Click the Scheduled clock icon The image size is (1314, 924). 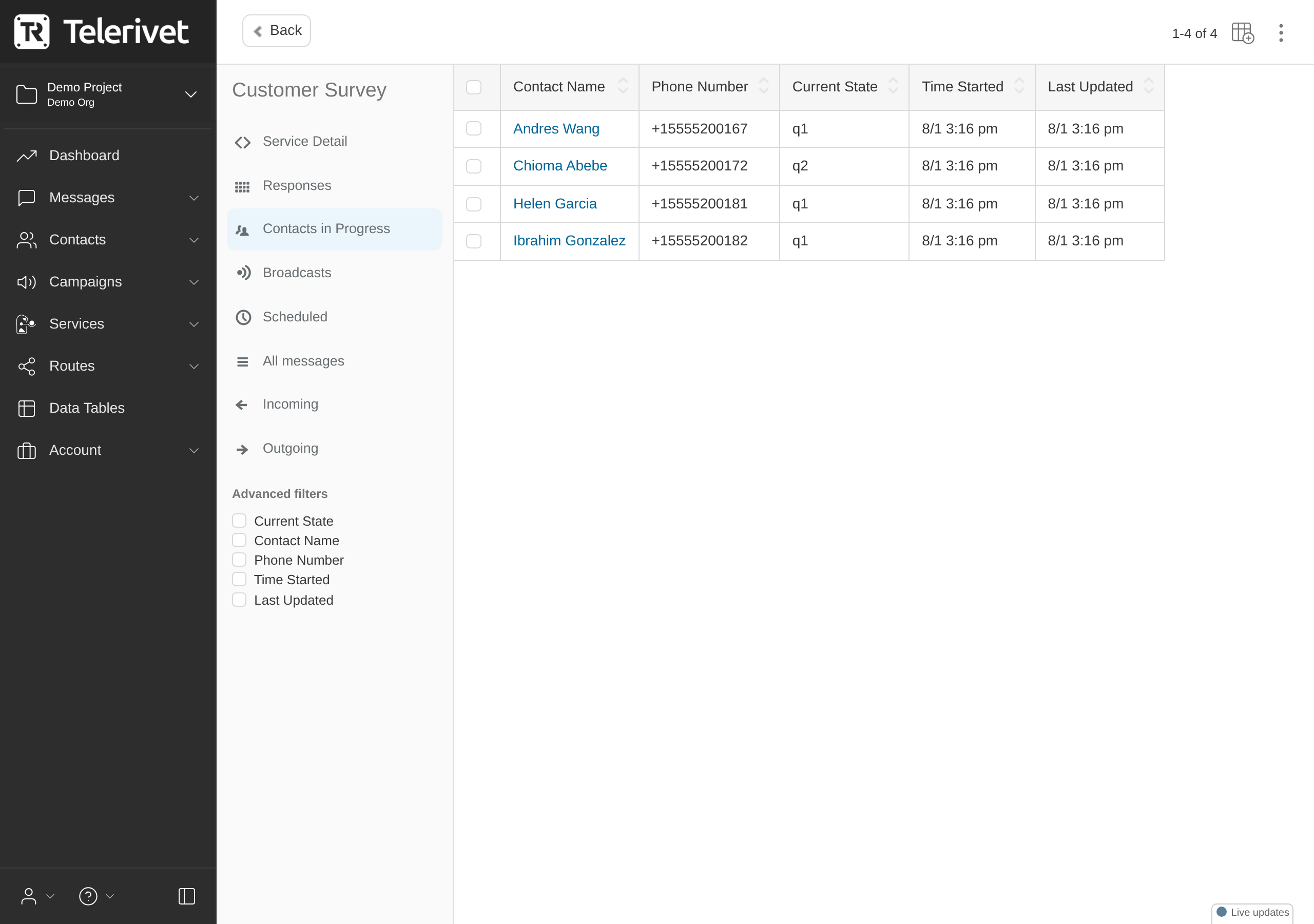243,317
